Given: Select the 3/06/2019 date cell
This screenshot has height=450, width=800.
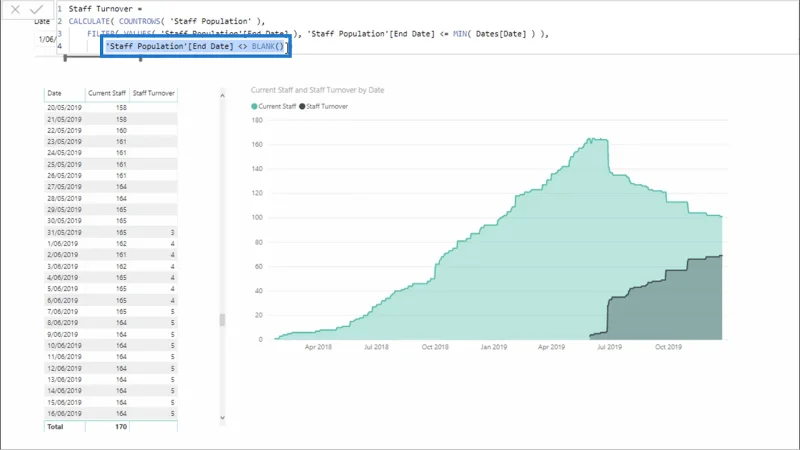Looking at the screenshot, I should tap(63, 266).
